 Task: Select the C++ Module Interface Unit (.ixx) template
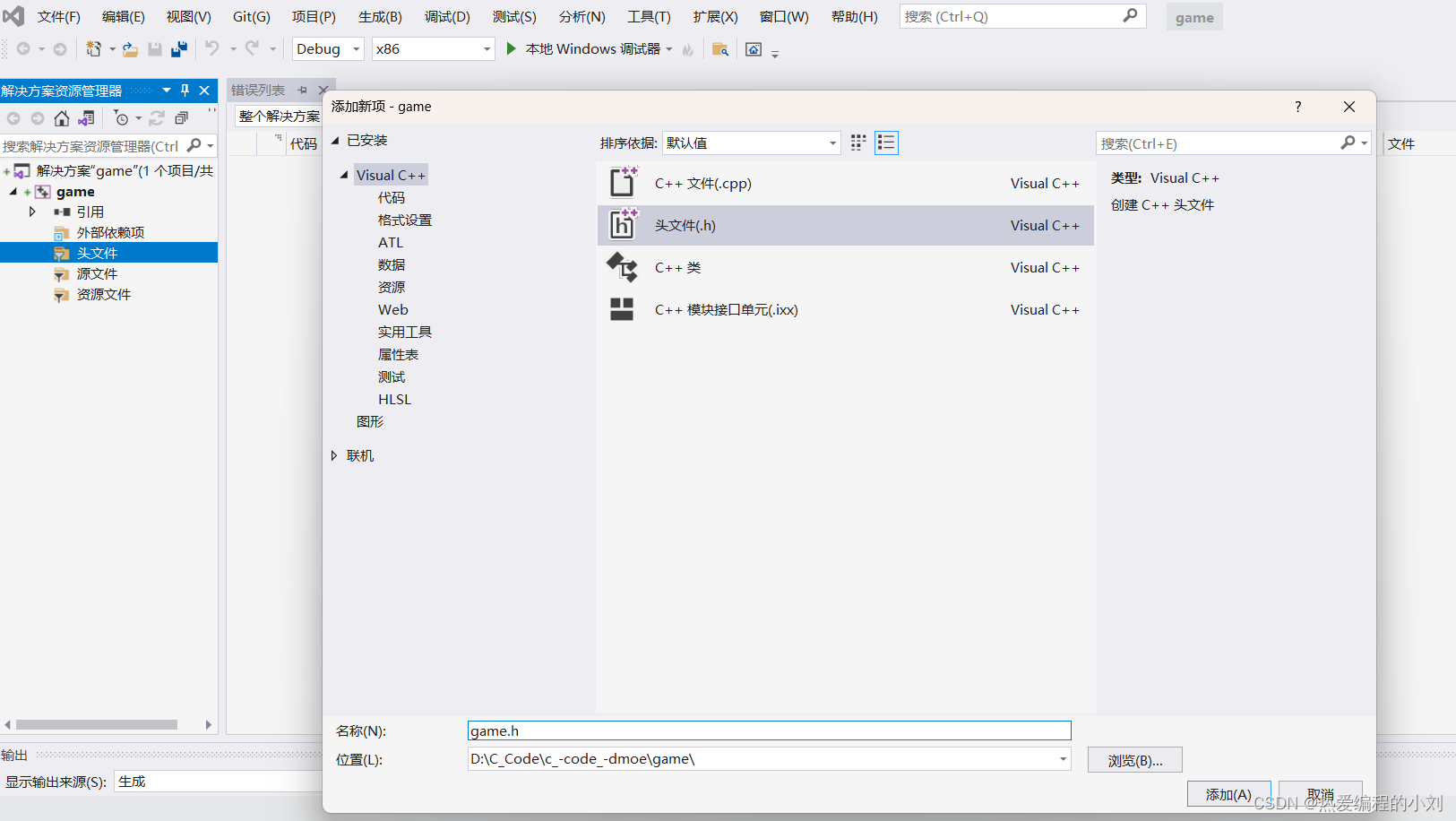[x=845, y=310]
